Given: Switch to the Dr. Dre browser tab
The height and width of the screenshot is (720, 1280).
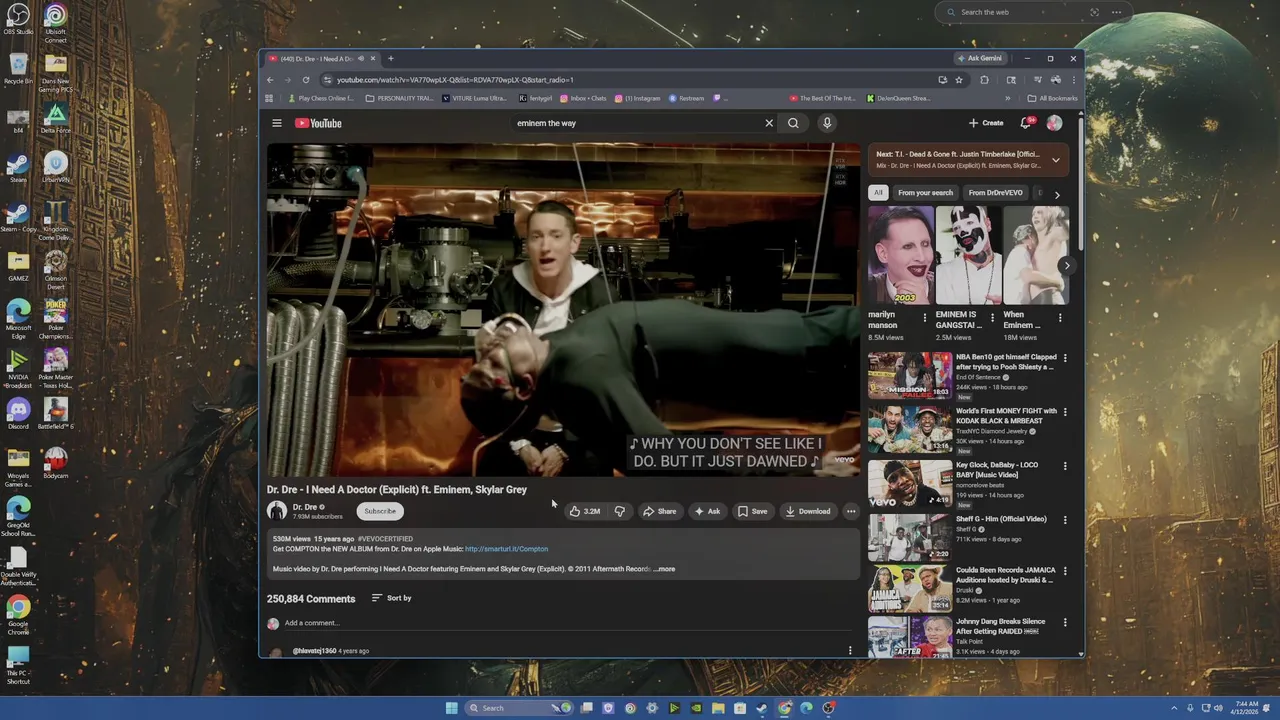Looking at the screenshot, I should [x=322, y=58].
